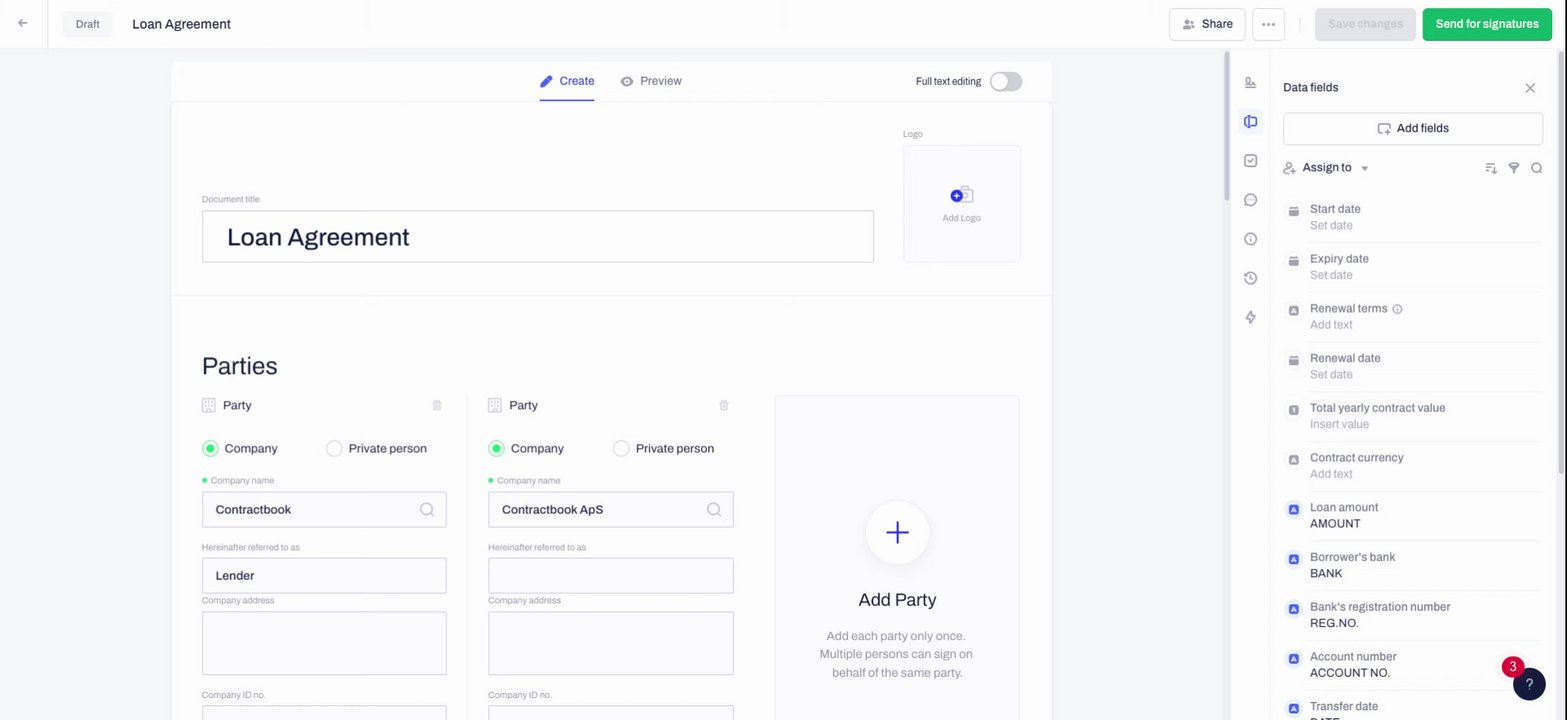The width and height of the screenshot is (1567, 720).
Task: Click the Loan Agreement title in header
Action: pyautogui.click(x=181, y=24)
